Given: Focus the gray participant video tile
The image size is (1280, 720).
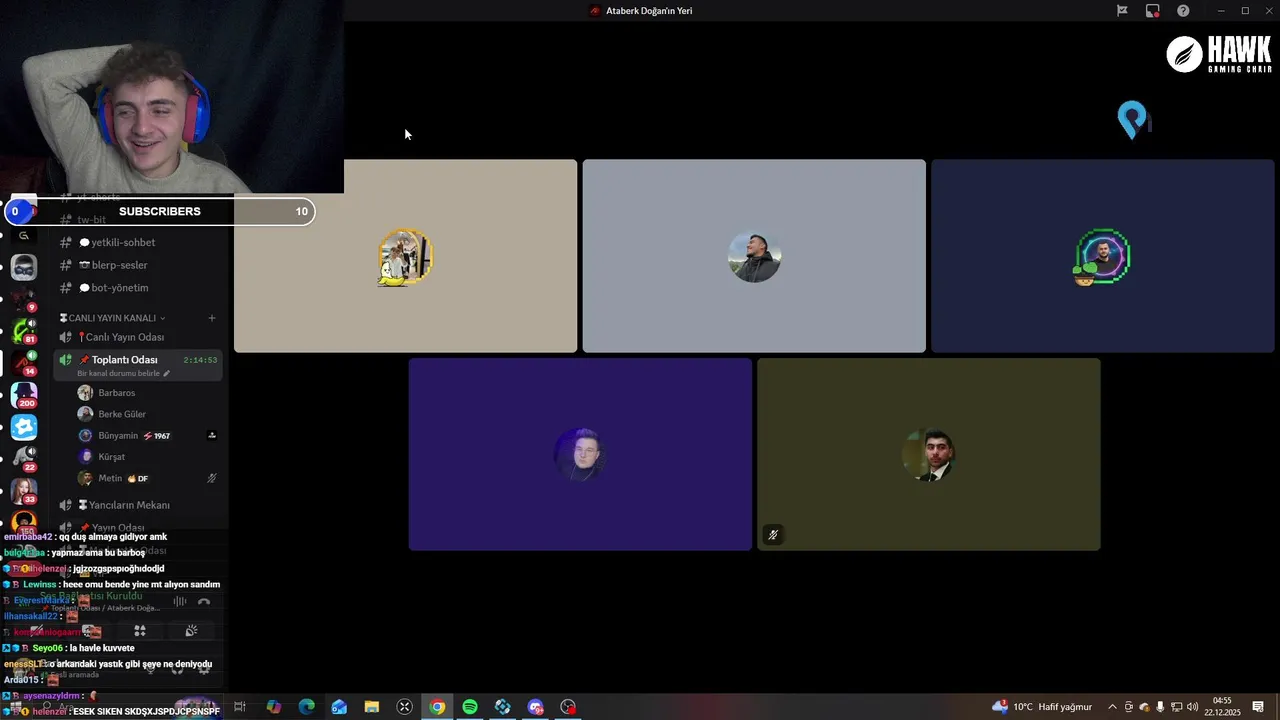Looking at the screenshot, I should (x=754, y=256).
